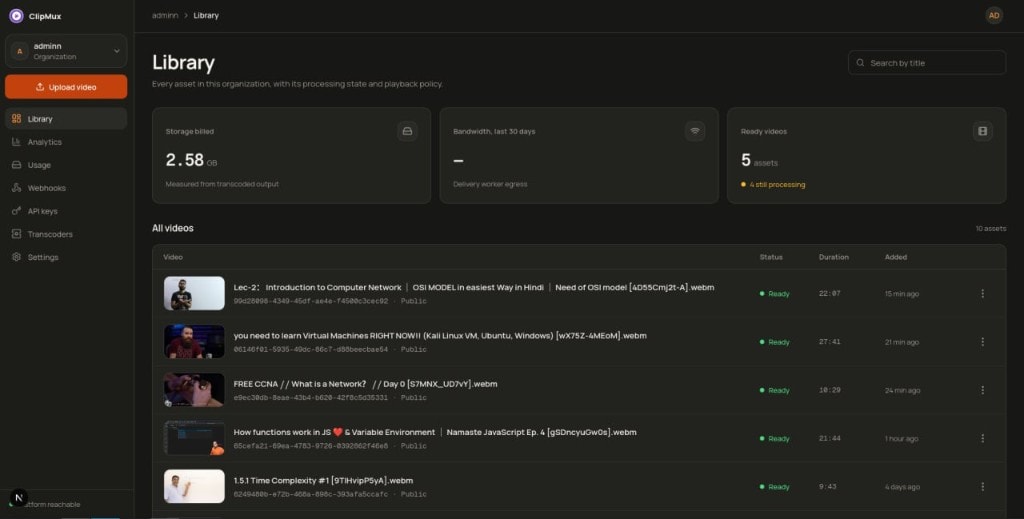Click the Library breadcrumb
This screenshot has width=1024, height=519.
tap(206, 16)
